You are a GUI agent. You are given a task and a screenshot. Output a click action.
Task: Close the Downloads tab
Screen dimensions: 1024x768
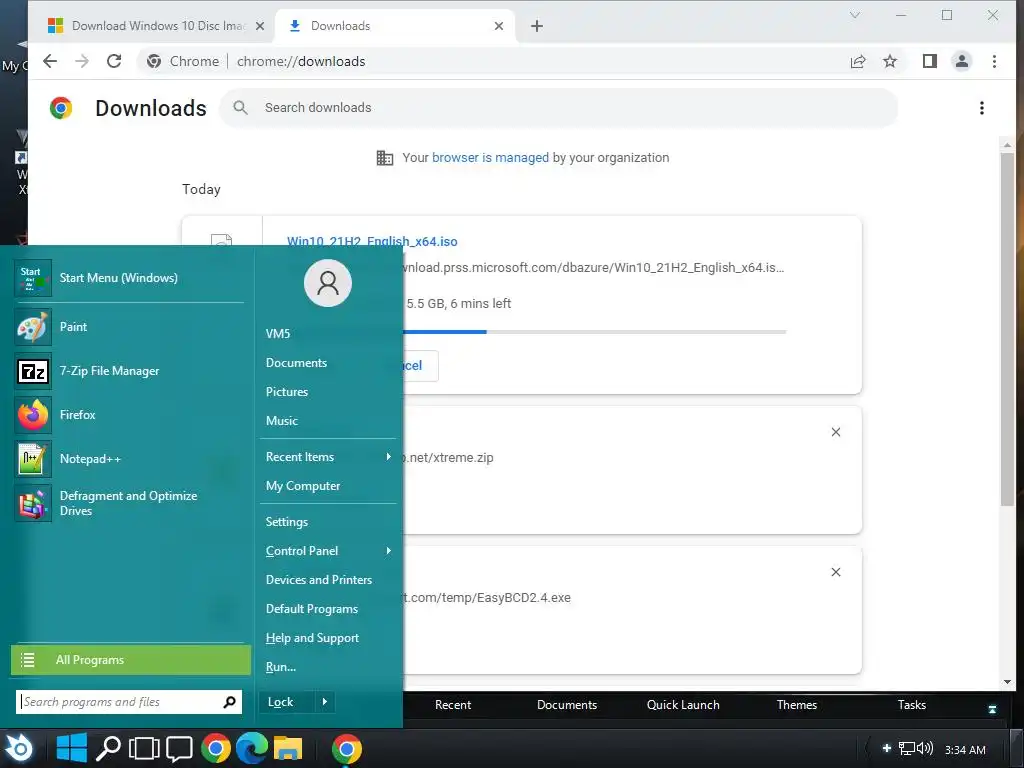498,26
